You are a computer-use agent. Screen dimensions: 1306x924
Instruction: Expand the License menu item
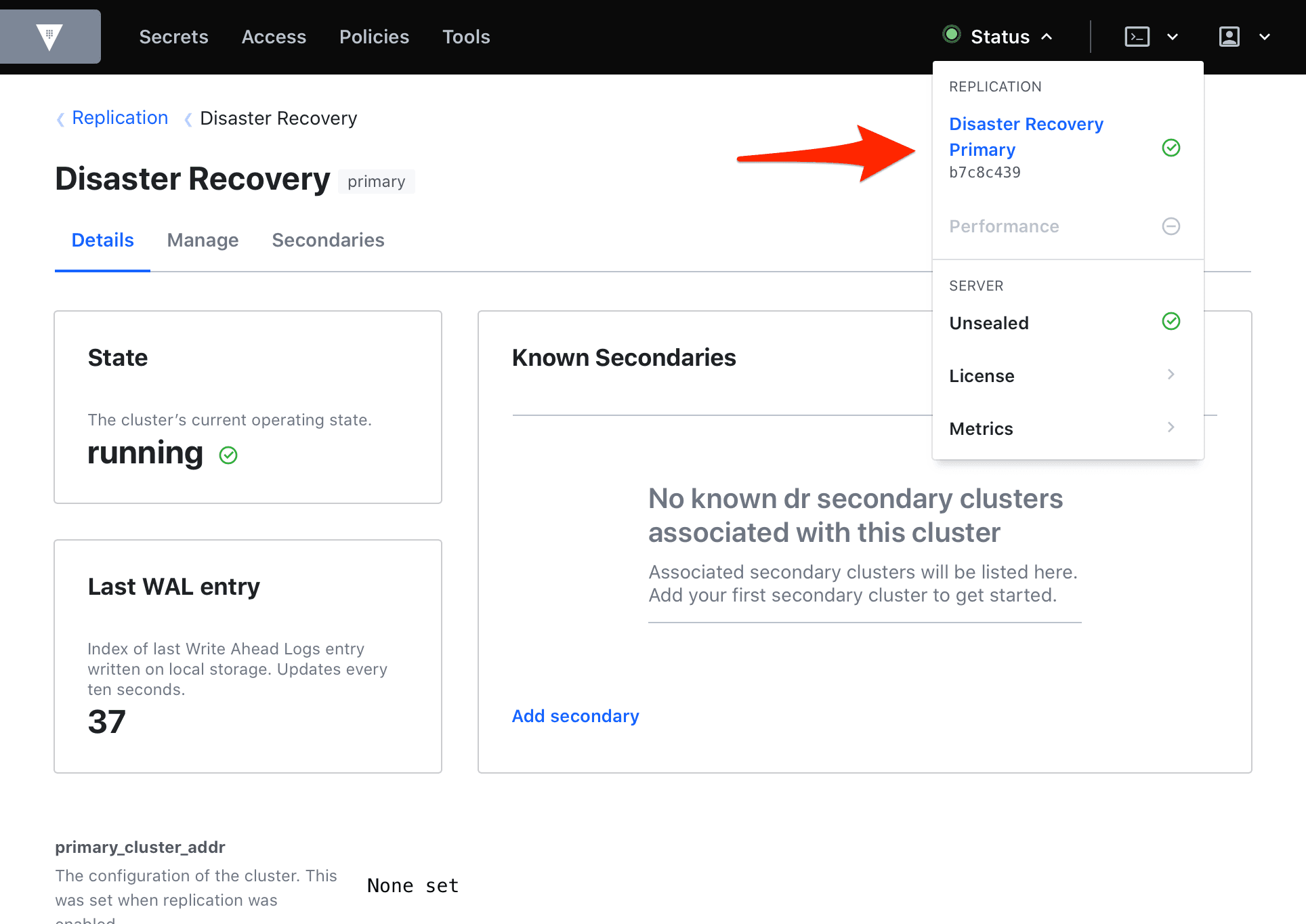[x=1174, y=375]
